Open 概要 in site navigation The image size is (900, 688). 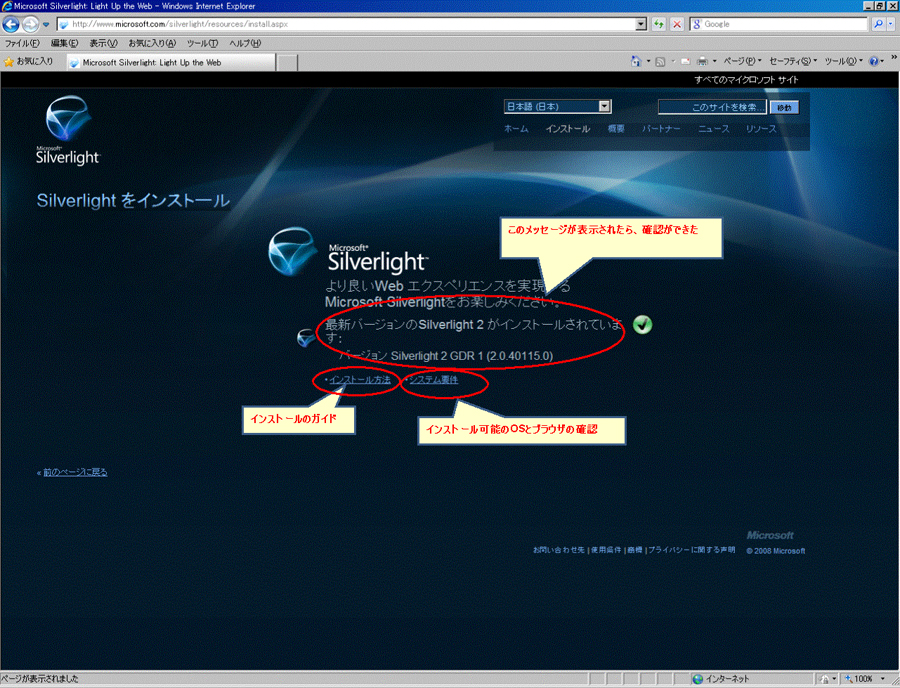(616, 129)
